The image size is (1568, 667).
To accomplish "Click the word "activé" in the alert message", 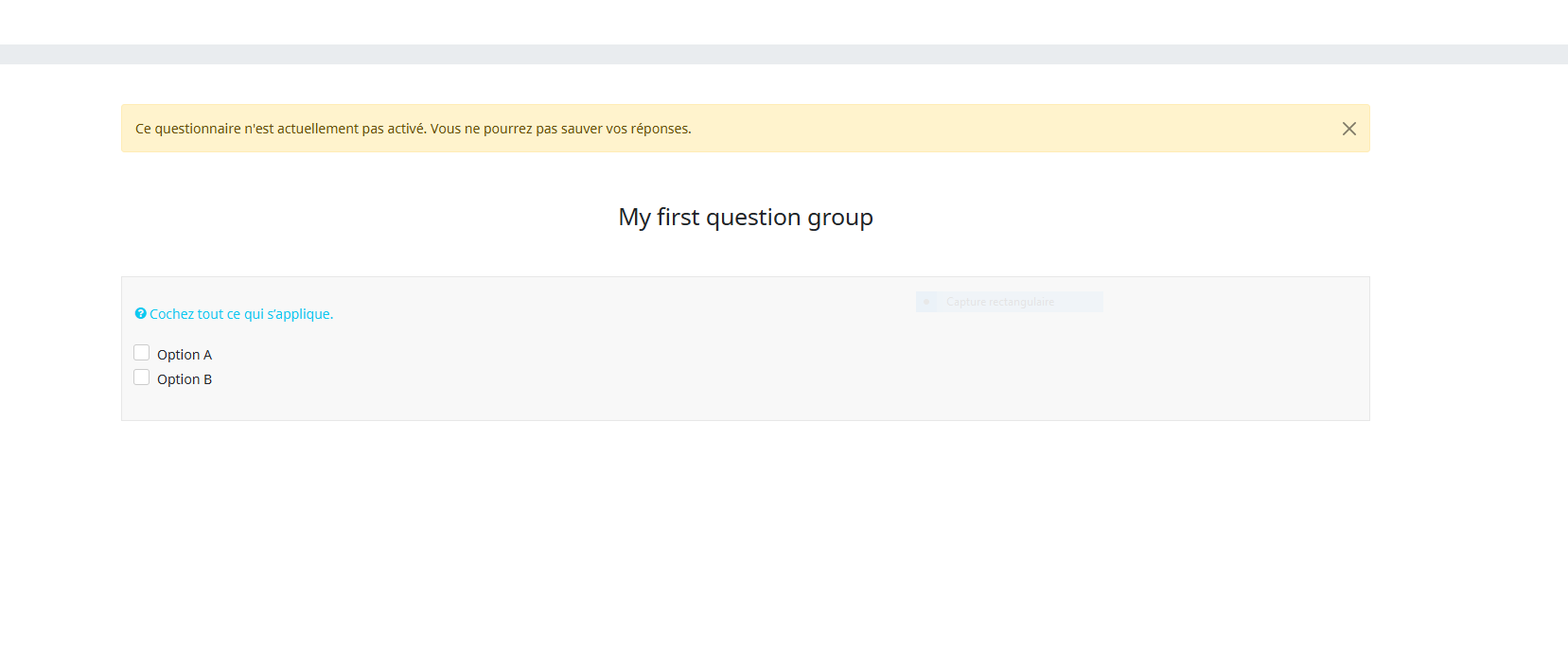I will point(406,129).
